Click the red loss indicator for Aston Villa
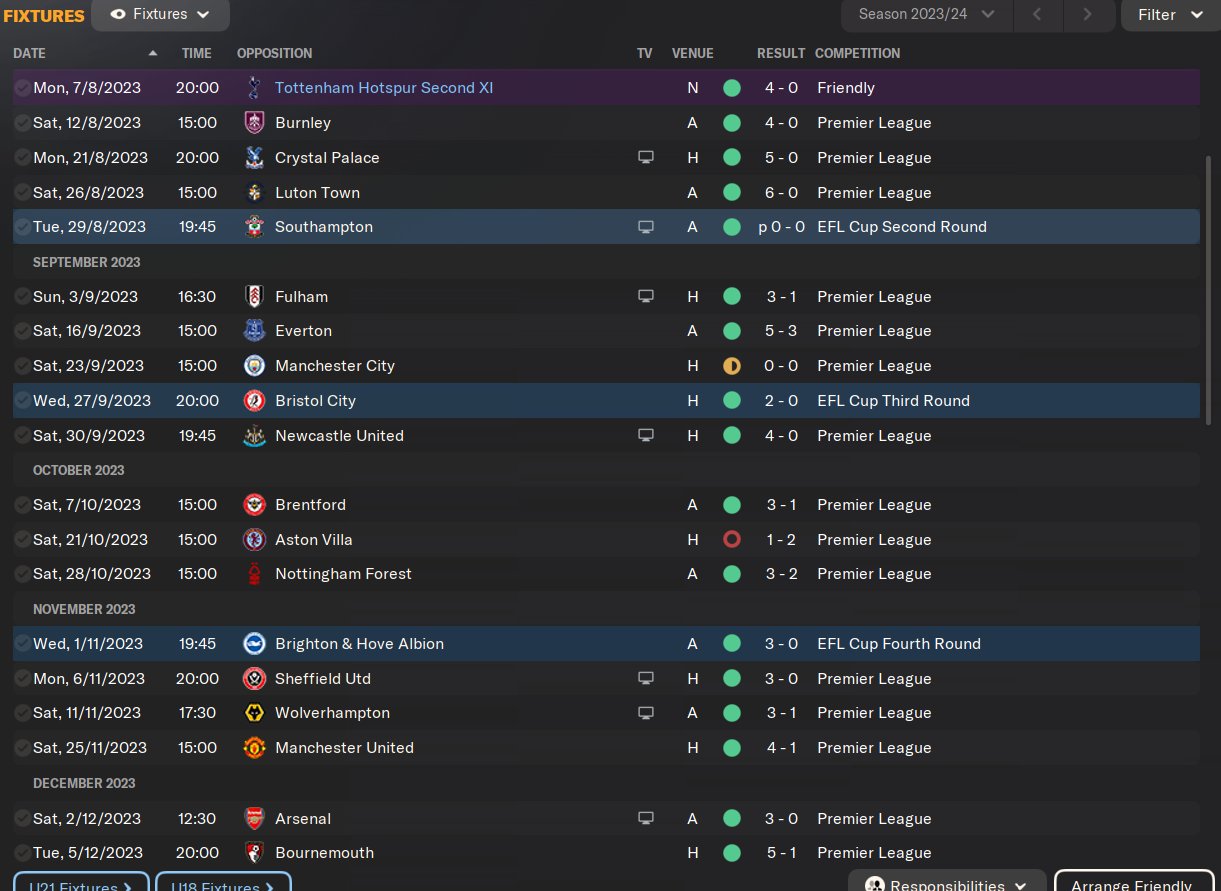The image size is (1221, 891). click(x=732, y=540)
